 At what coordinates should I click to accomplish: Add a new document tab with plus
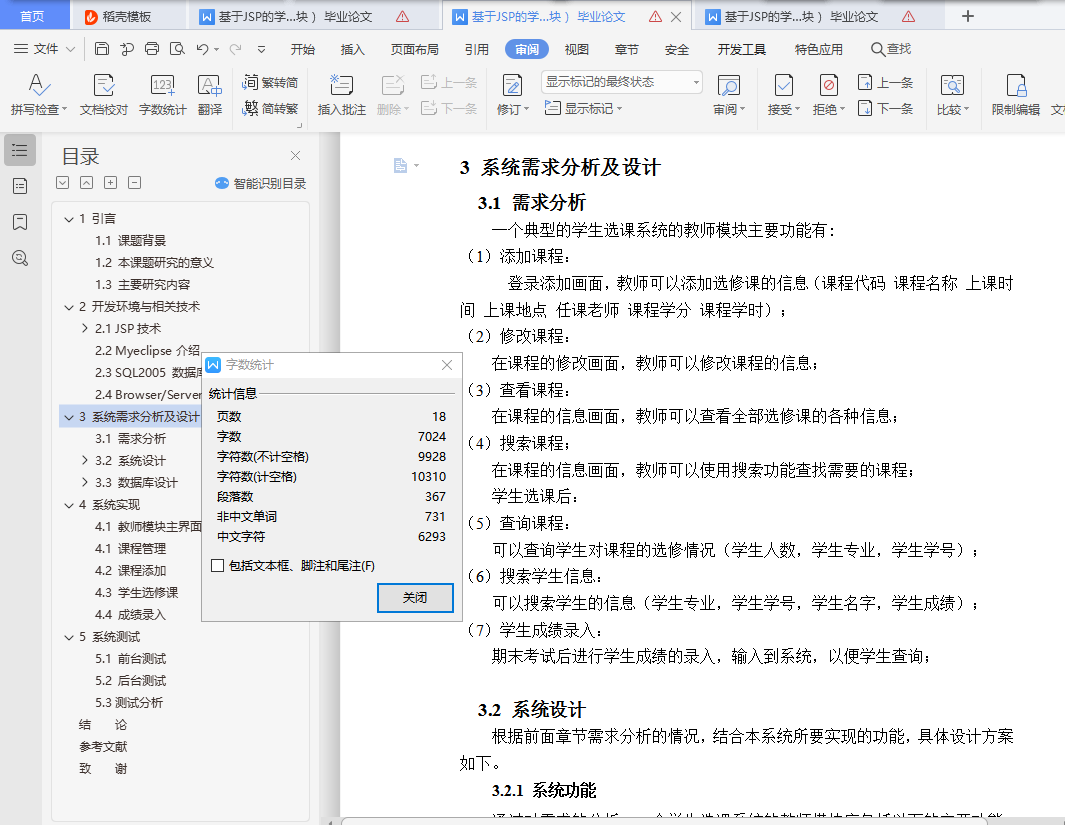click(x=968, y=16)
